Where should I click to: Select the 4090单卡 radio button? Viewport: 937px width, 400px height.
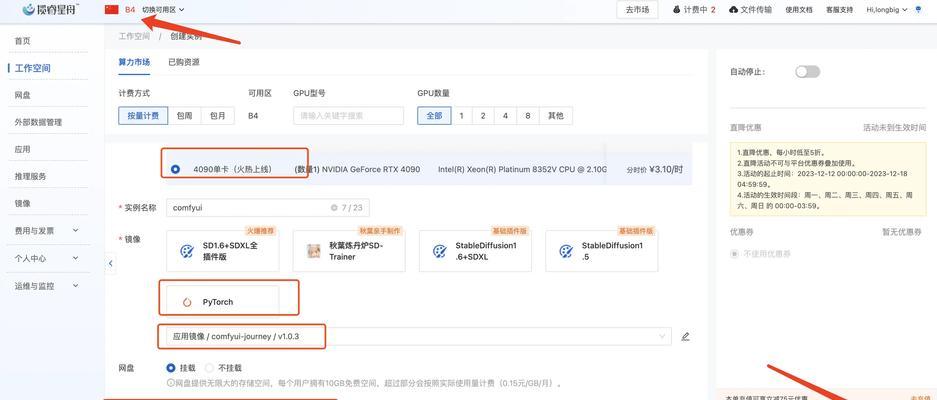[x=175, y=169]
